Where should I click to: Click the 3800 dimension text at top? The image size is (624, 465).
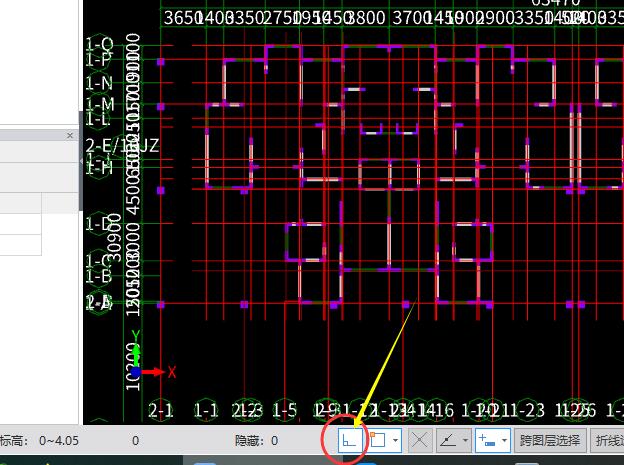coord(366,18)
